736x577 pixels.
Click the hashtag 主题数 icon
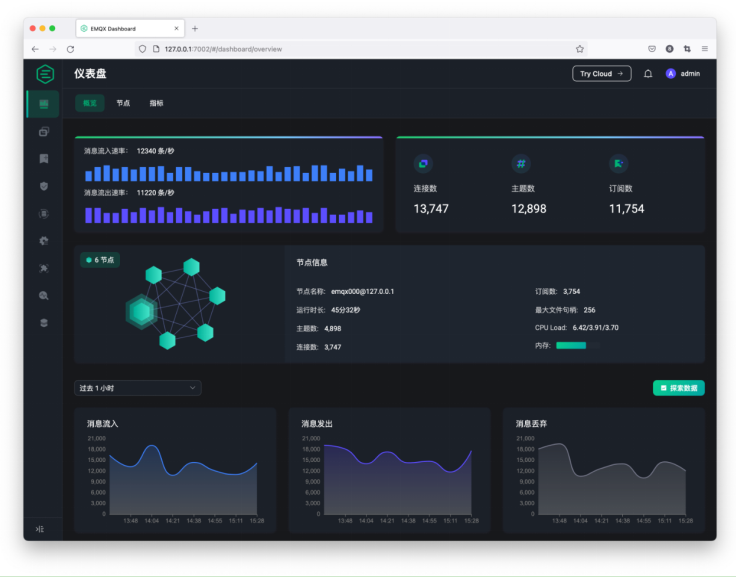pos(521,164)
